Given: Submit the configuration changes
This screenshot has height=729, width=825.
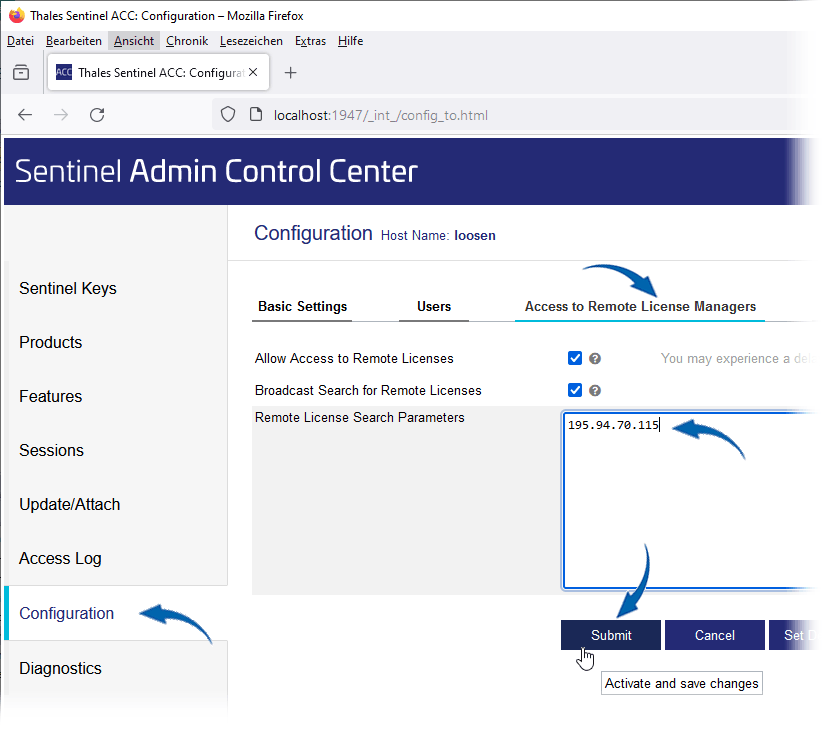Looking at the screenshot, I should pos(611,635).
